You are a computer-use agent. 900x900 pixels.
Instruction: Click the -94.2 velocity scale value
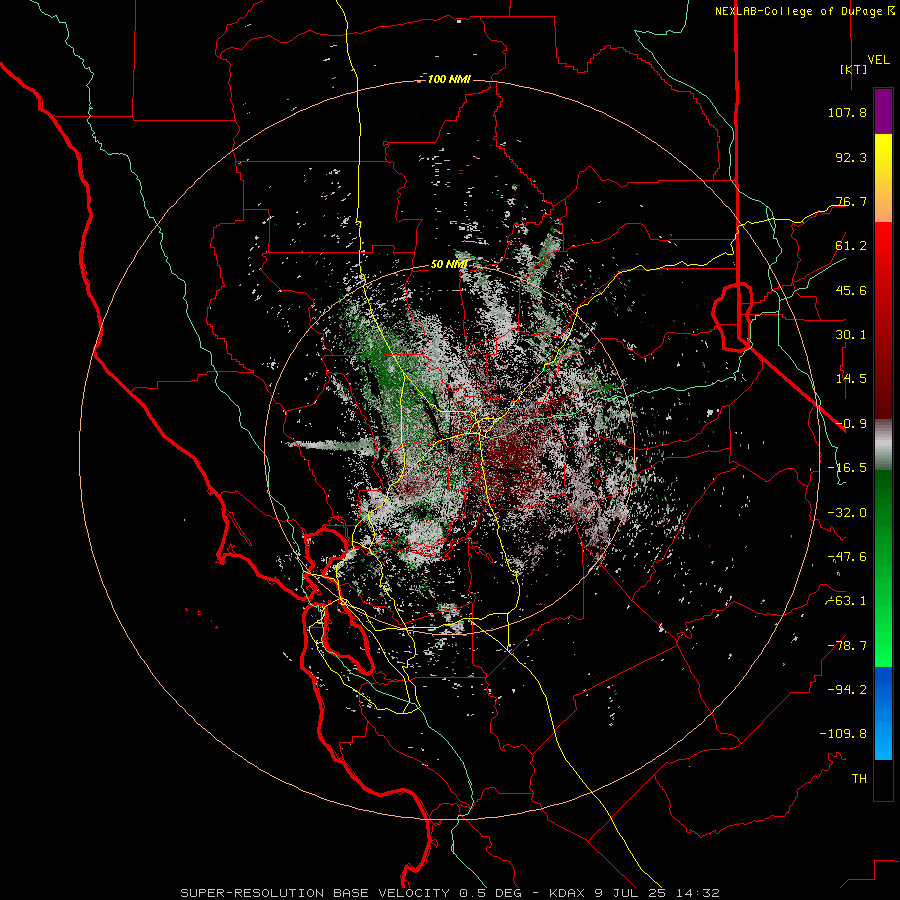[847, 689]
